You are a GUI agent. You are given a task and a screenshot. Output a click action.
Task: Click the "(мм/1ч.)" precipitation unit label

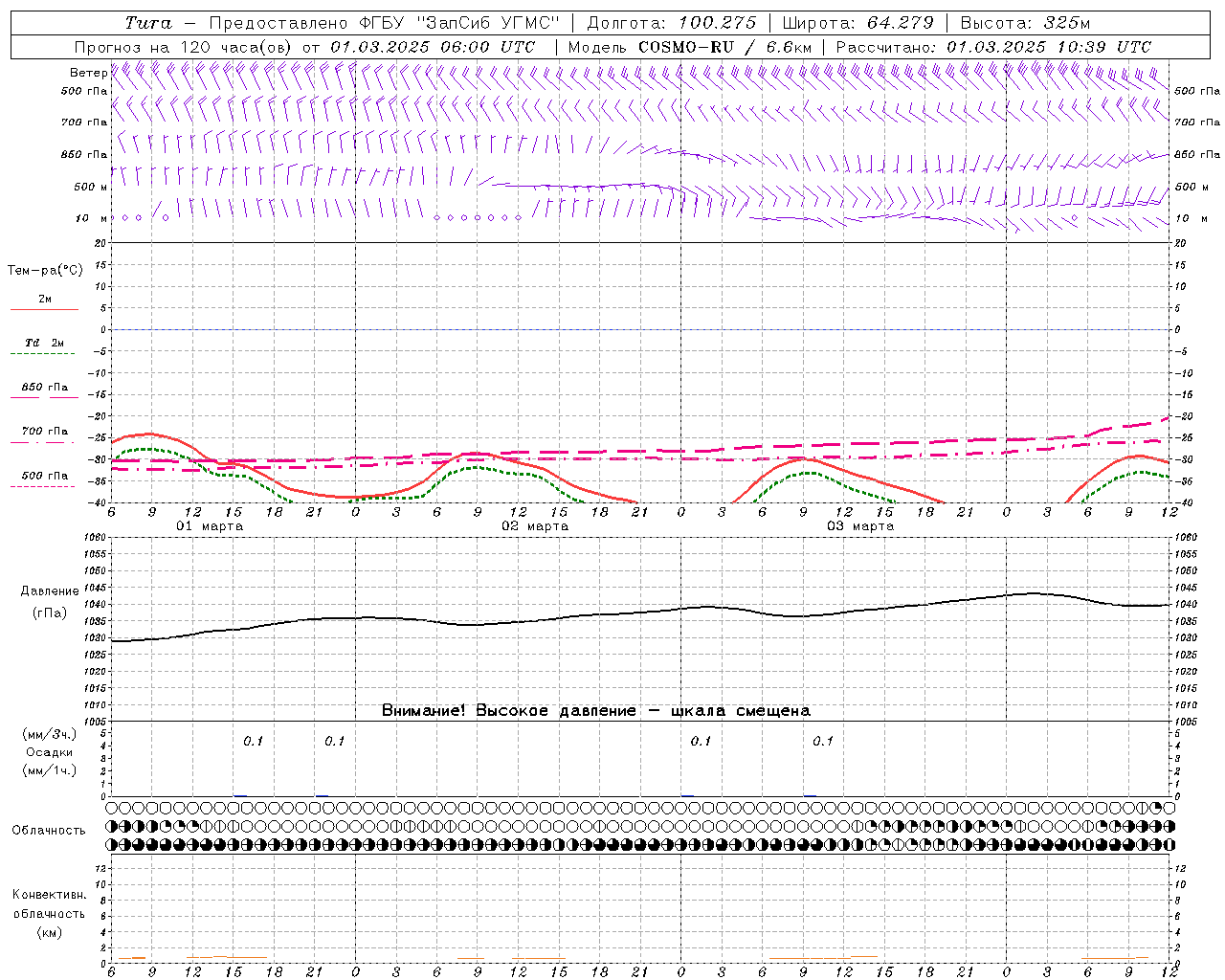click(x=50, y=770)
